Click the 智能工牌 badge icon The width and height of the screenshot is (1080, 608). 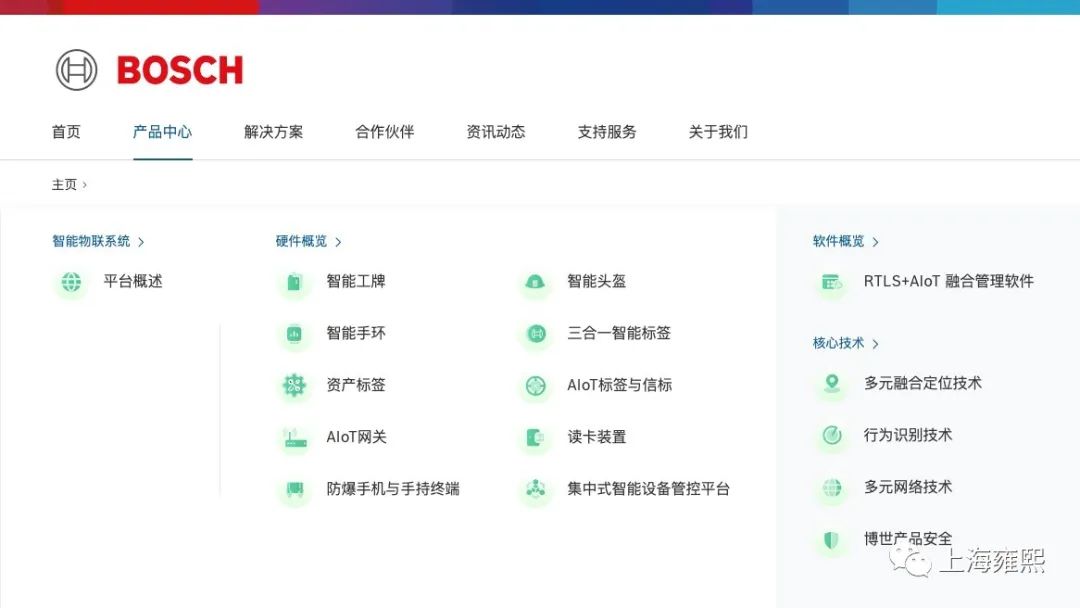click(x=294, y=283)
